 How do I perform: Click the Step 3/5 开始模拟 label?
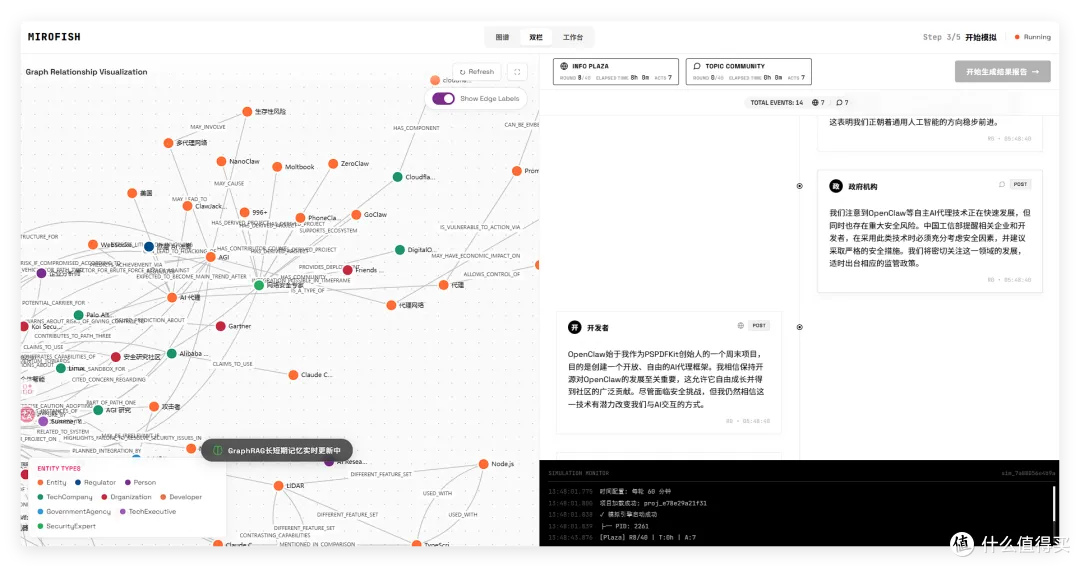point(959,37)
